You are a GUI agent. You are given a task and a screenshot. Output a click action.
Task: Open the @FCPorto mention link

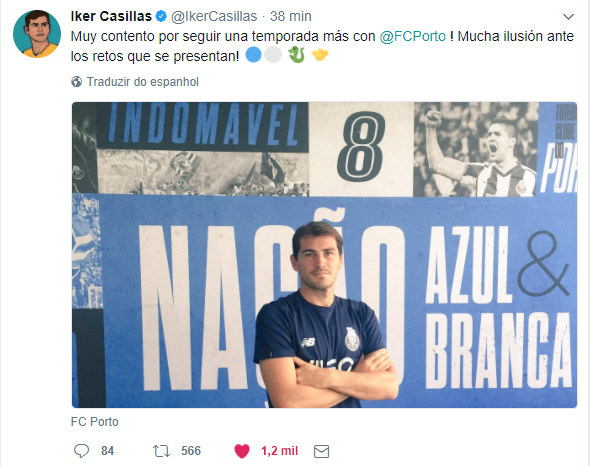412,37
